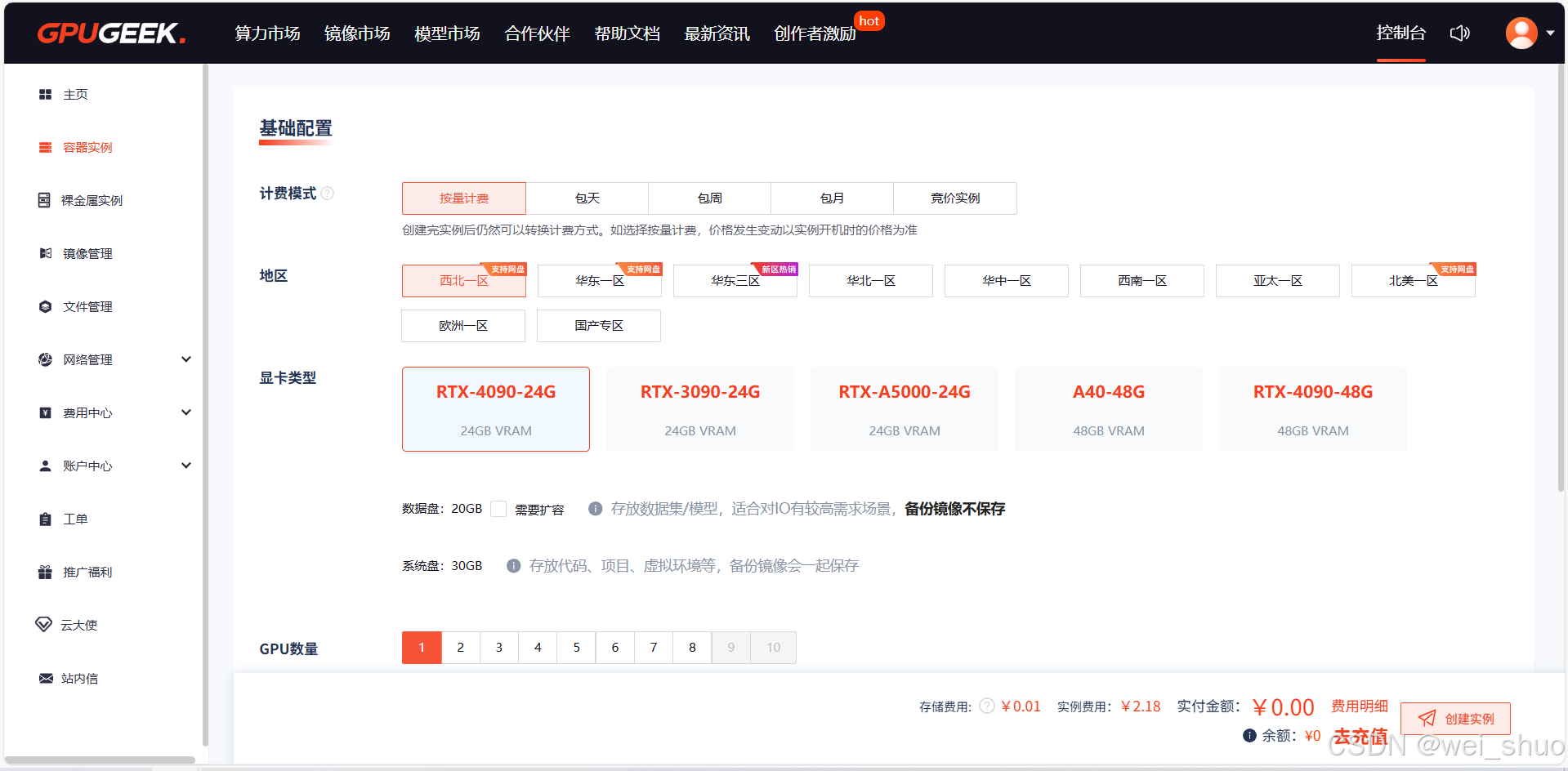This screenshot has height=771, width=1568.
Task: Click the question icon beside 存储费用
Action: tap(987, 706)
